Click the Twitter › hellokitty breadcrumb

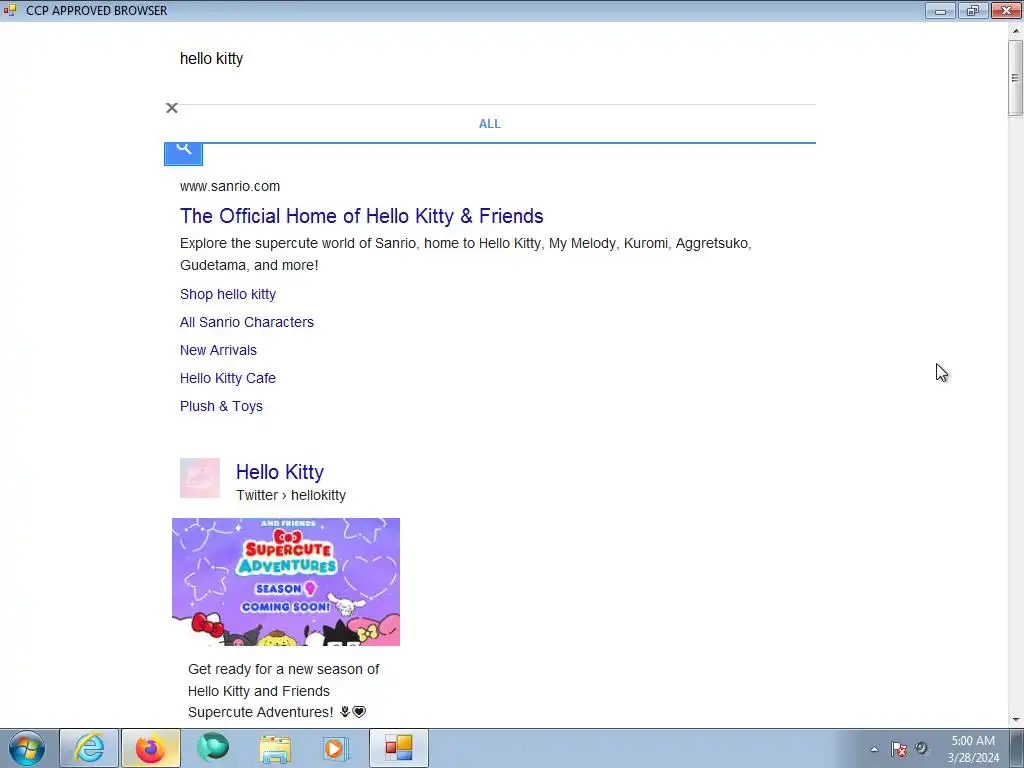(291, 495)
